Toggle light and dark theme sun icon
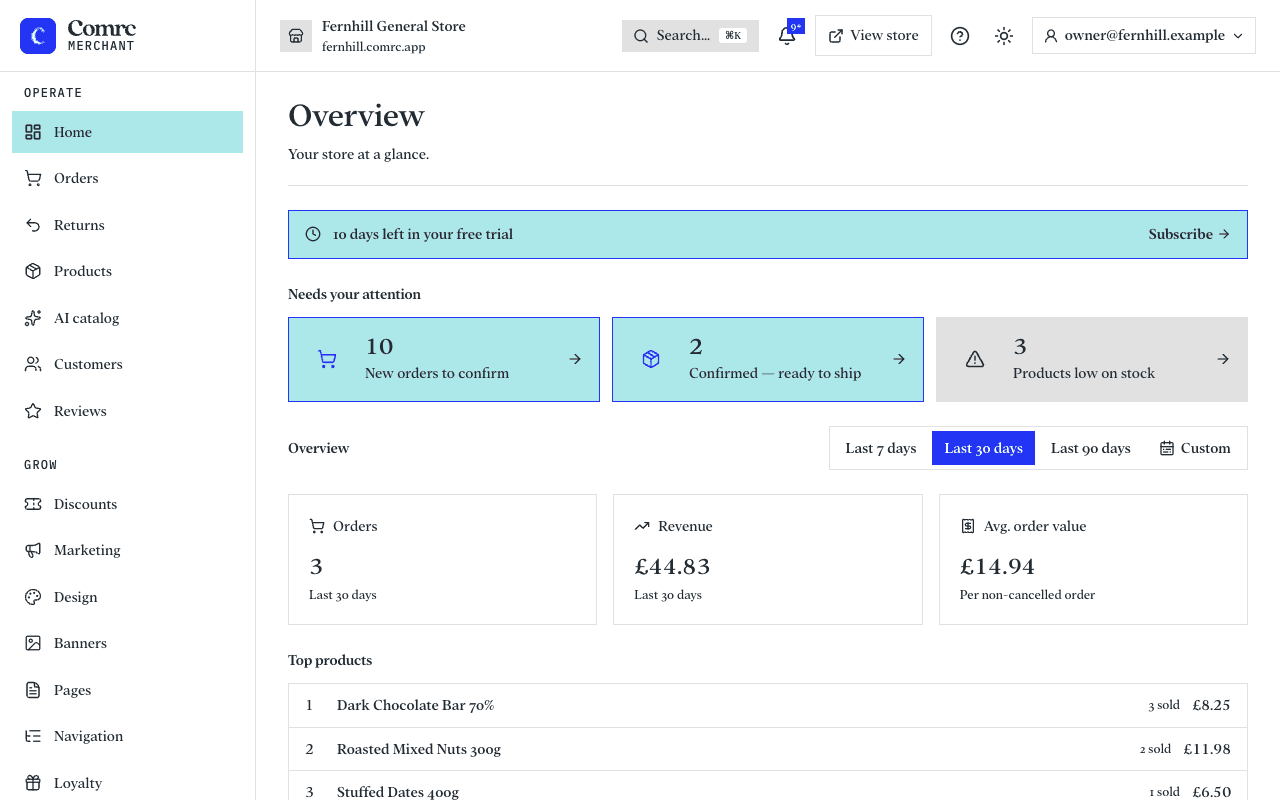 click(1004, 36)
